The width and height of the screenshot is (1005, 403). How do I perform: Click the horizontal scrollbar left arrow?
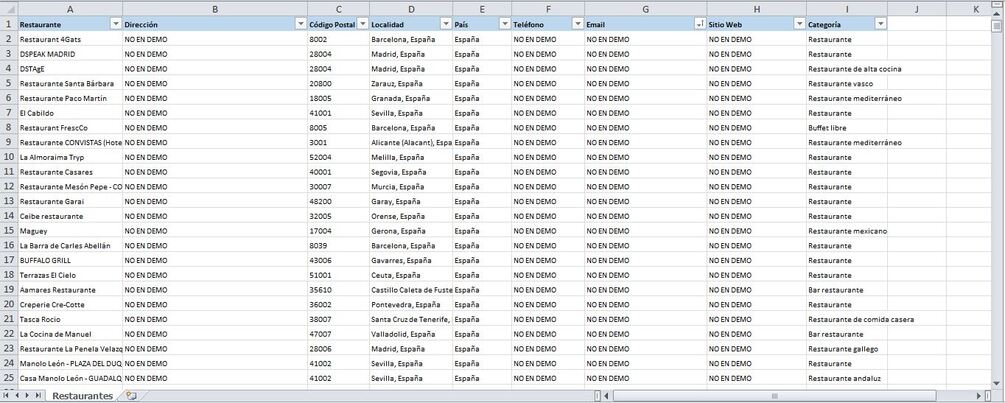[x=606, y=396]
